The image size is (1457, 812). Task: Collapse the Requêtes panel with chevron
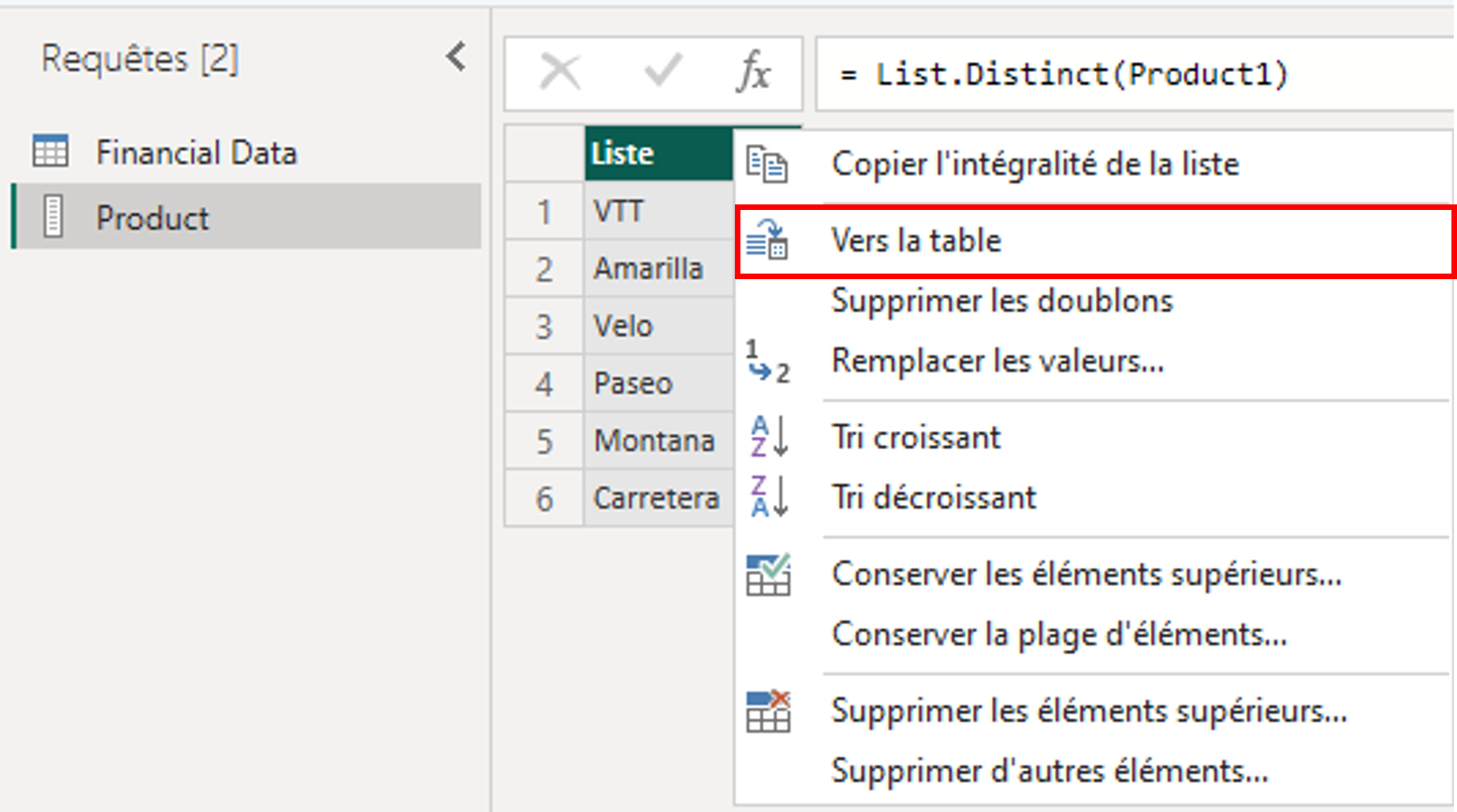pyautogui.click(x=456, y=57)
